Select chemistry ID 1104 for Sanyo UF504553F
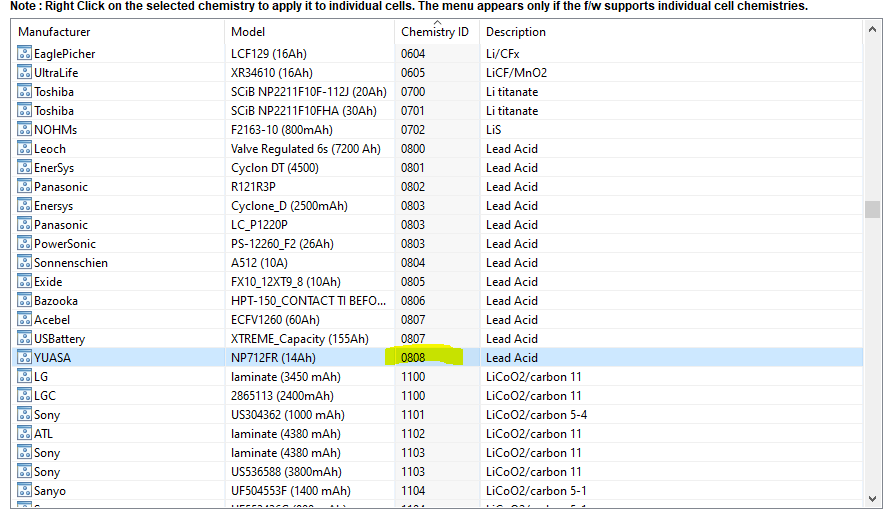The image size is (892, 520). [x=413, y=491]
